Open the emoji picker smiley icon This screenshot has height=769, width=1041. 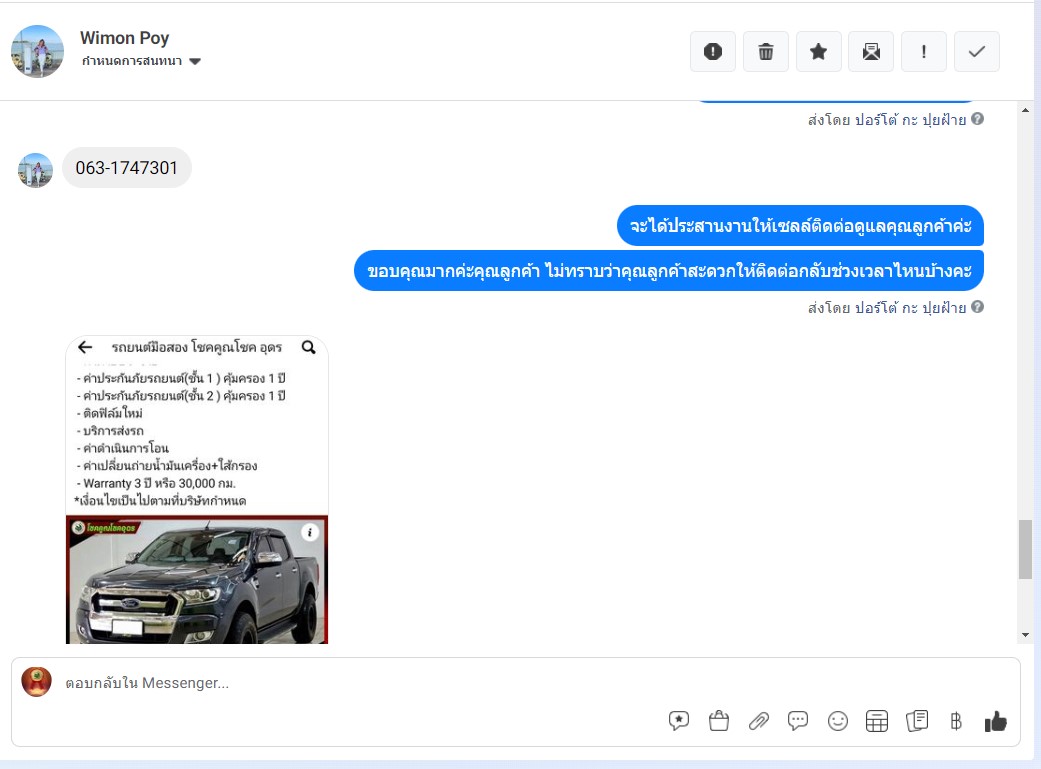tap(837, 721)
